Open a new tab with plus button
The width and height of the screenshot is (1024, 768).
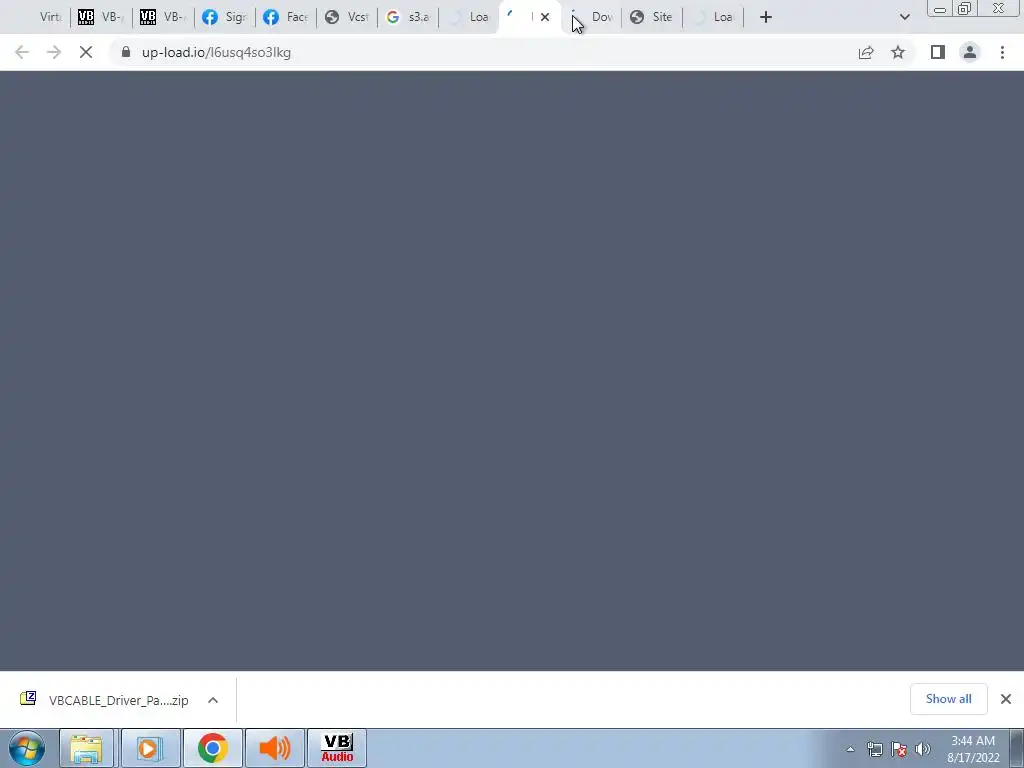[x=766, y=17]
